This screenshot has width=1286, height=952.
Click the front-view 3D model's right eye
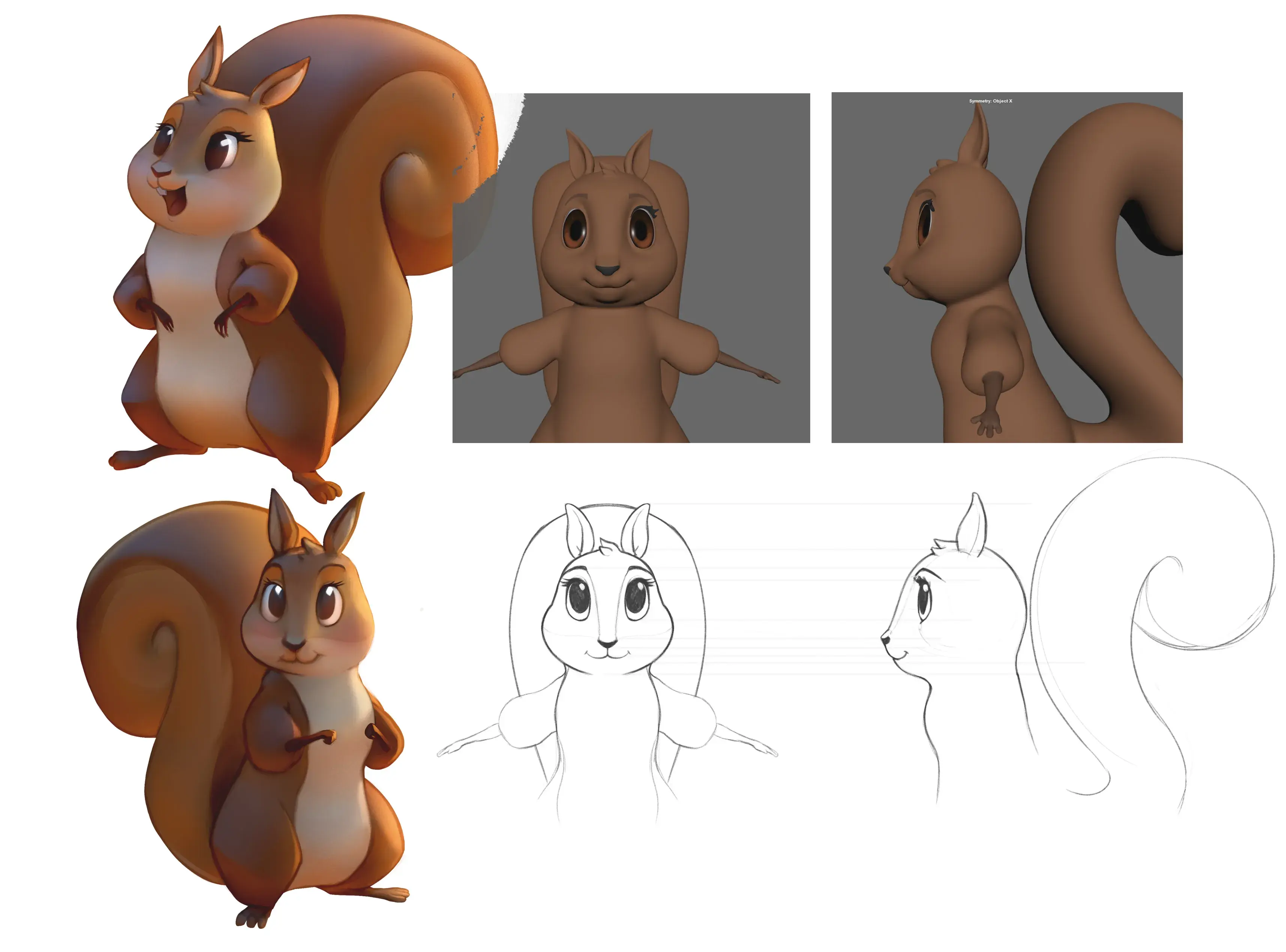tap(642, 228)
